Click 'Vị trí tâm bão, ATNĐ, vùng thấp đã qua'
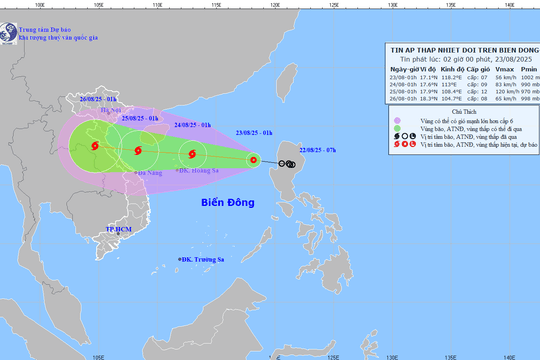The height and width of the screenshot is (360, 540). pos(469,137)
